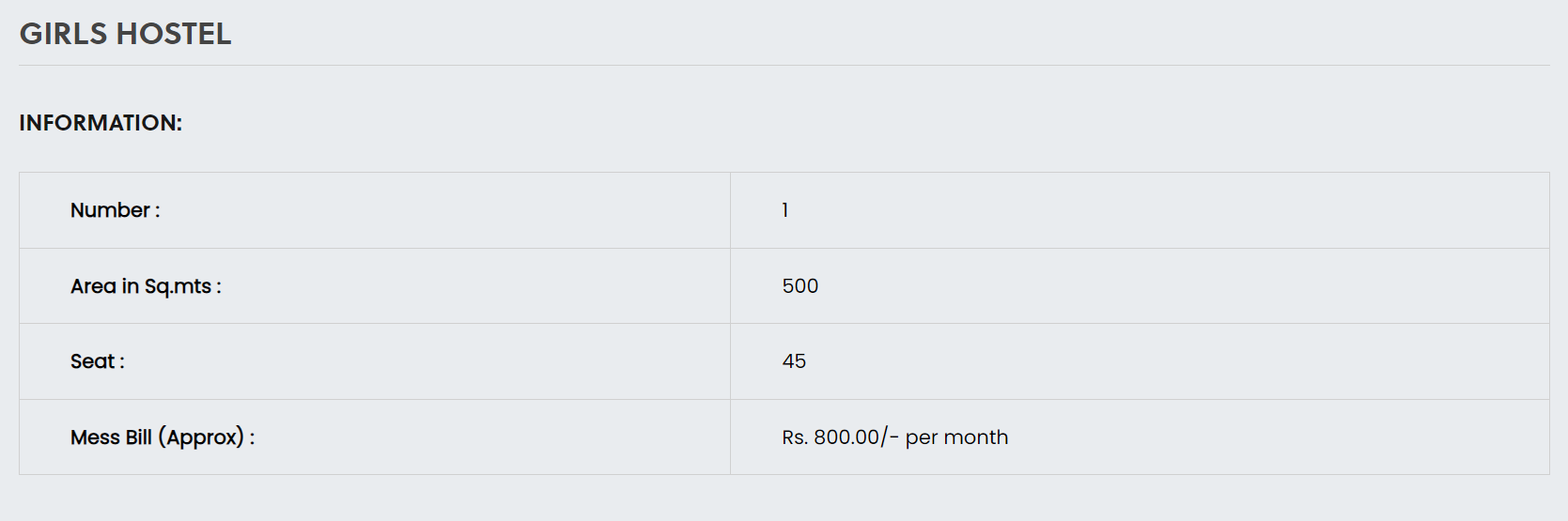Select the area value 500

tap(800, 286)
